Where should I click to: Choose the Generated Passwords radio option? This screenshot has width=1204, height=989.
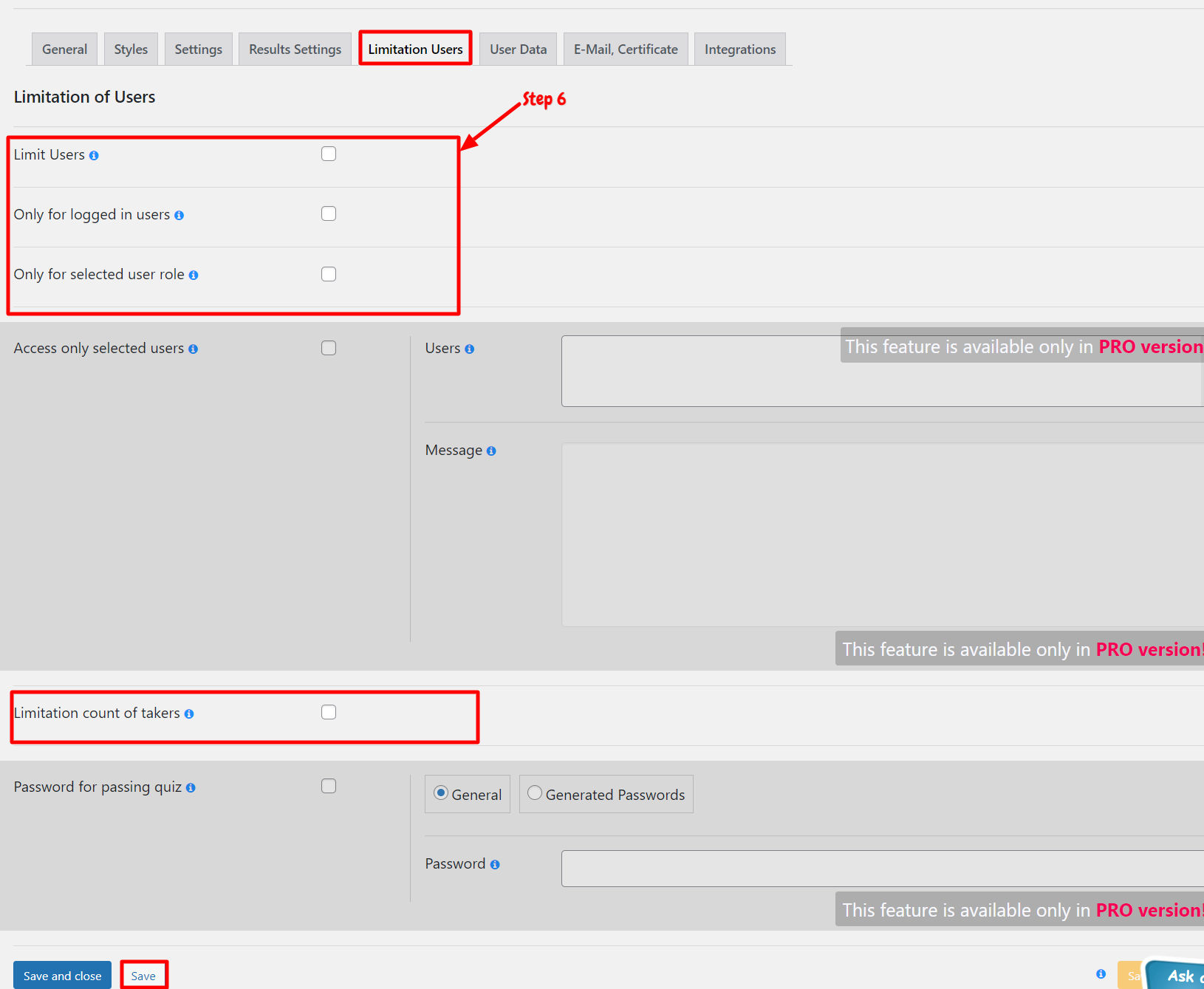pos(535,793)
